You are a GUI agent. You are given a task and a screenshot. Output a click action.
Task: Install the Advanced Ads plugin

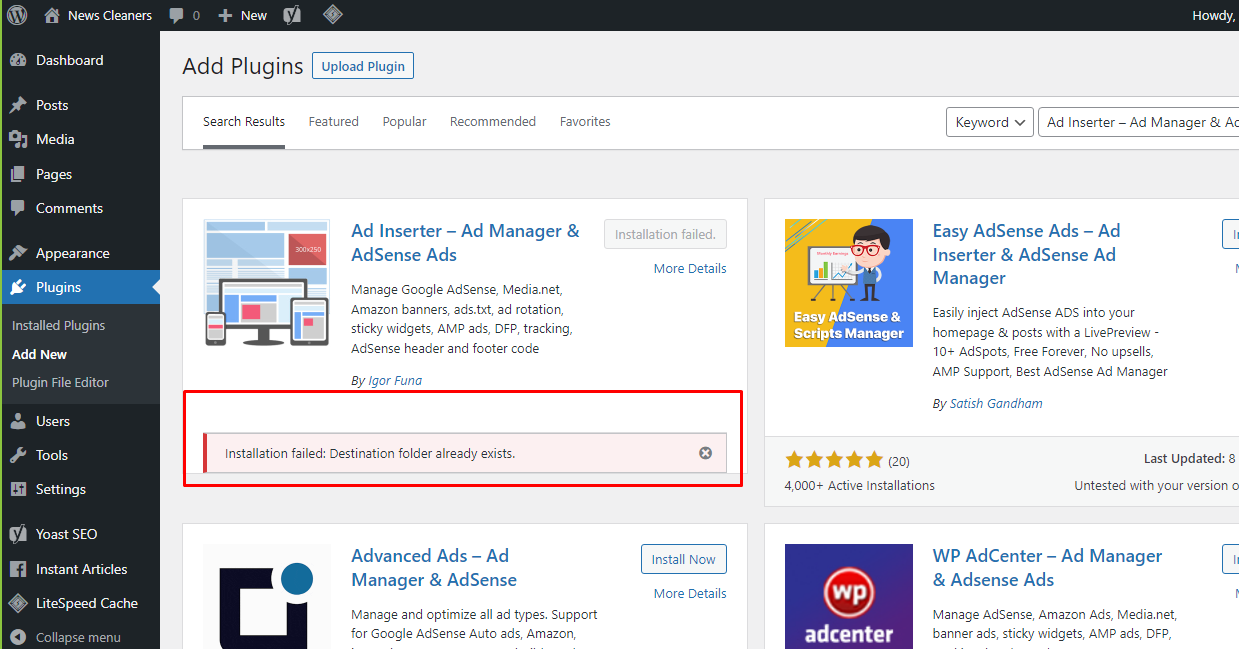point(683,559)
